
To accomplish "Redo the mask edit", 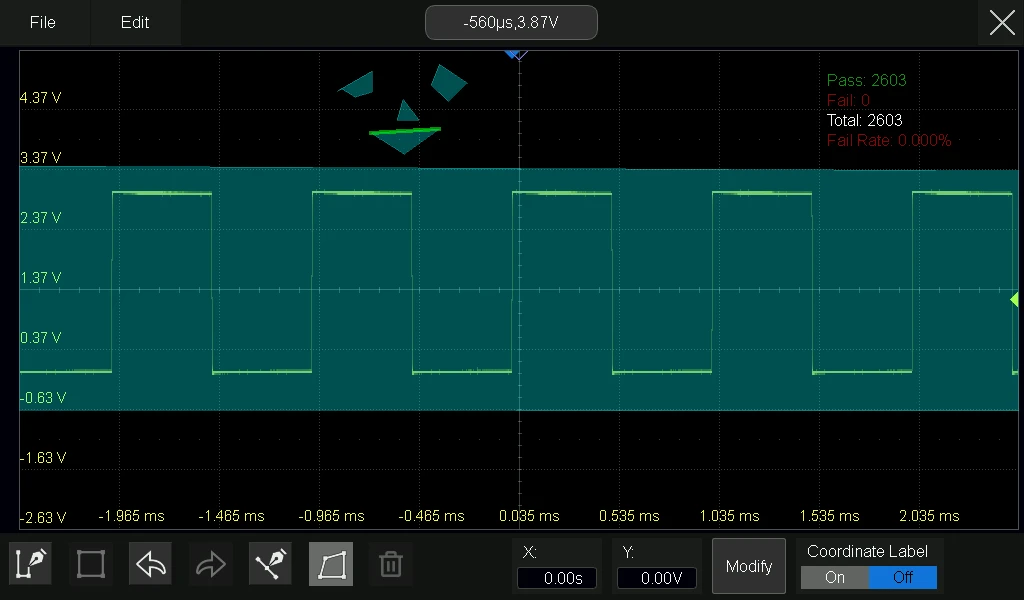I will [x=210, y=564].
